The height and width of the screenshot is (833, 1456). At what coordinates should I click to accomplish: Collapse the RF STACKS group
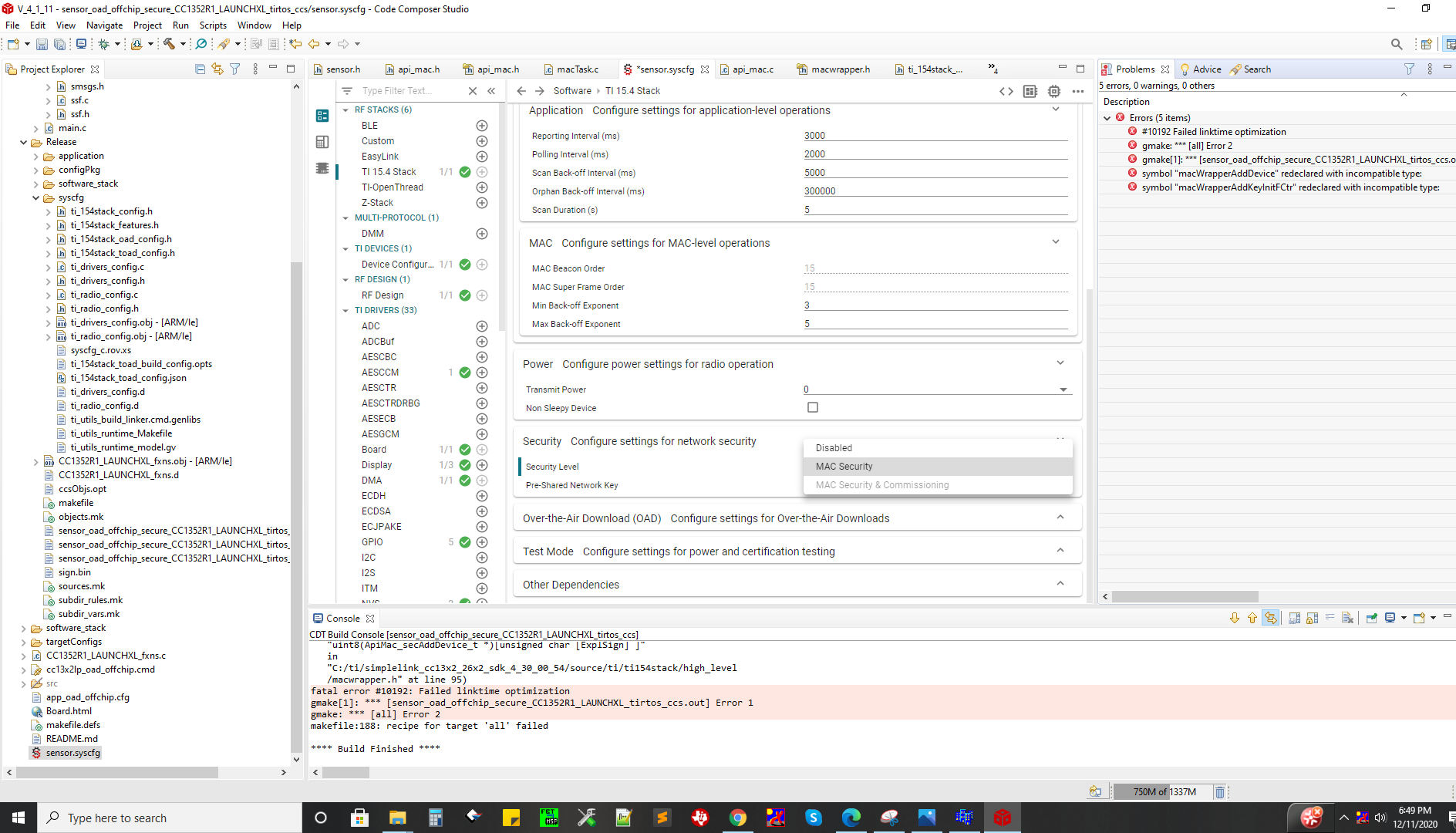coord(345,110)
